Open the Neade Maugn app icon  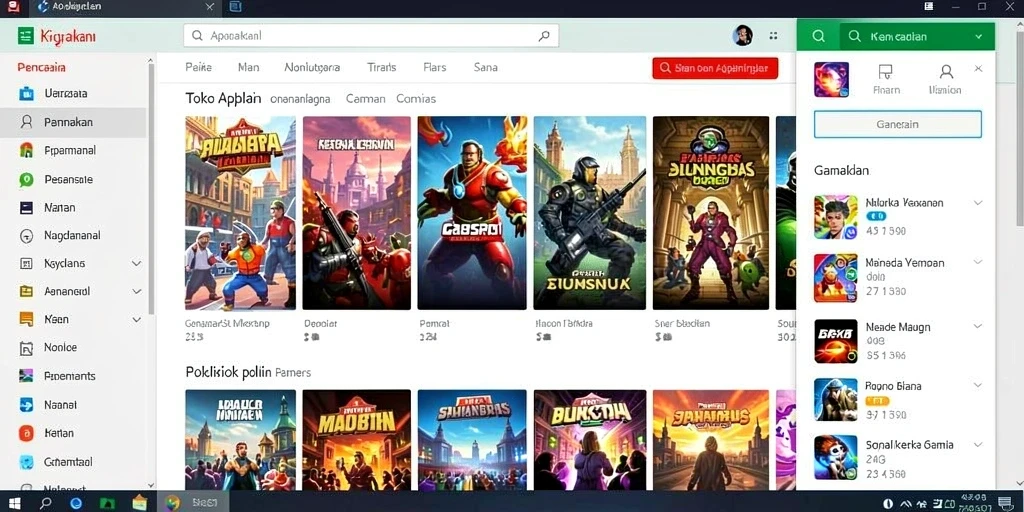pyautogui.click(x=835, y=341)
